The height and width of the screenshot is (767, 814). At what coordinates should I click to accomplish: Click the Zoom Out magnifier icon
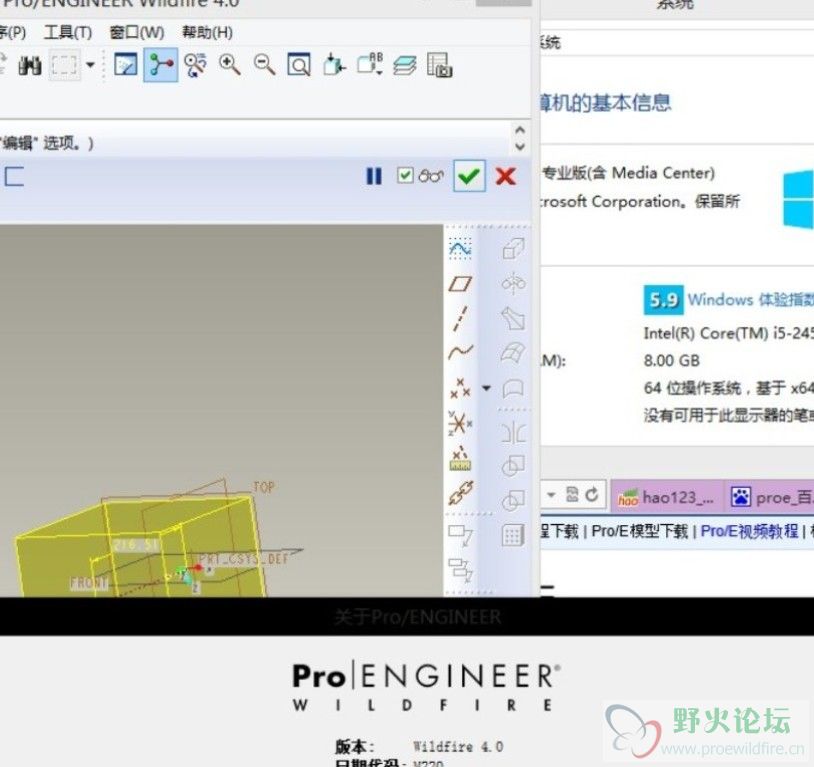pyautogui.click(x=264, y=65)
